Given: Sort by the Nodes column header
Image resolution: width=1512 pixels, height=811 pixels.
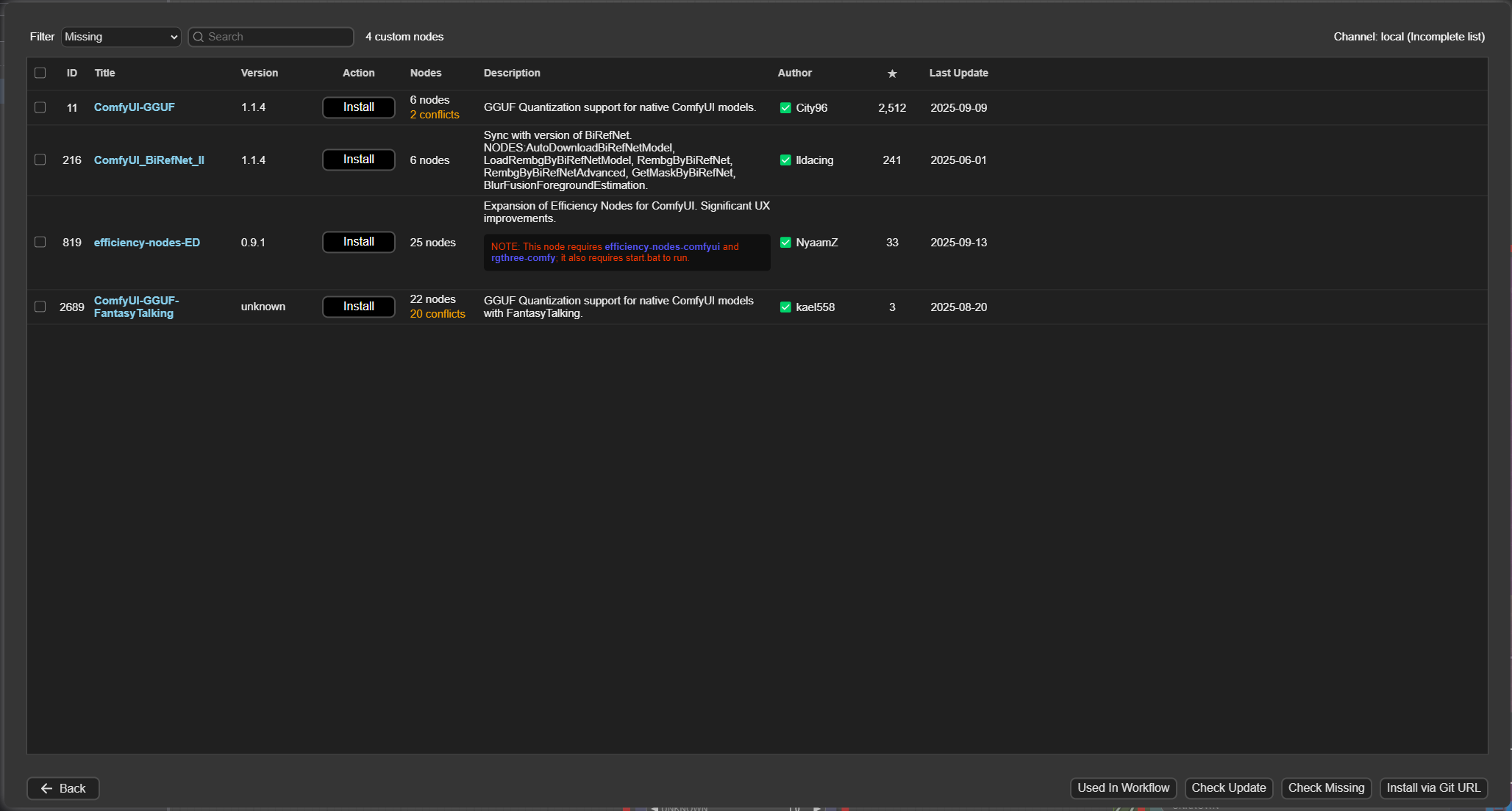Looking at the screenshot, I should 426,73.
